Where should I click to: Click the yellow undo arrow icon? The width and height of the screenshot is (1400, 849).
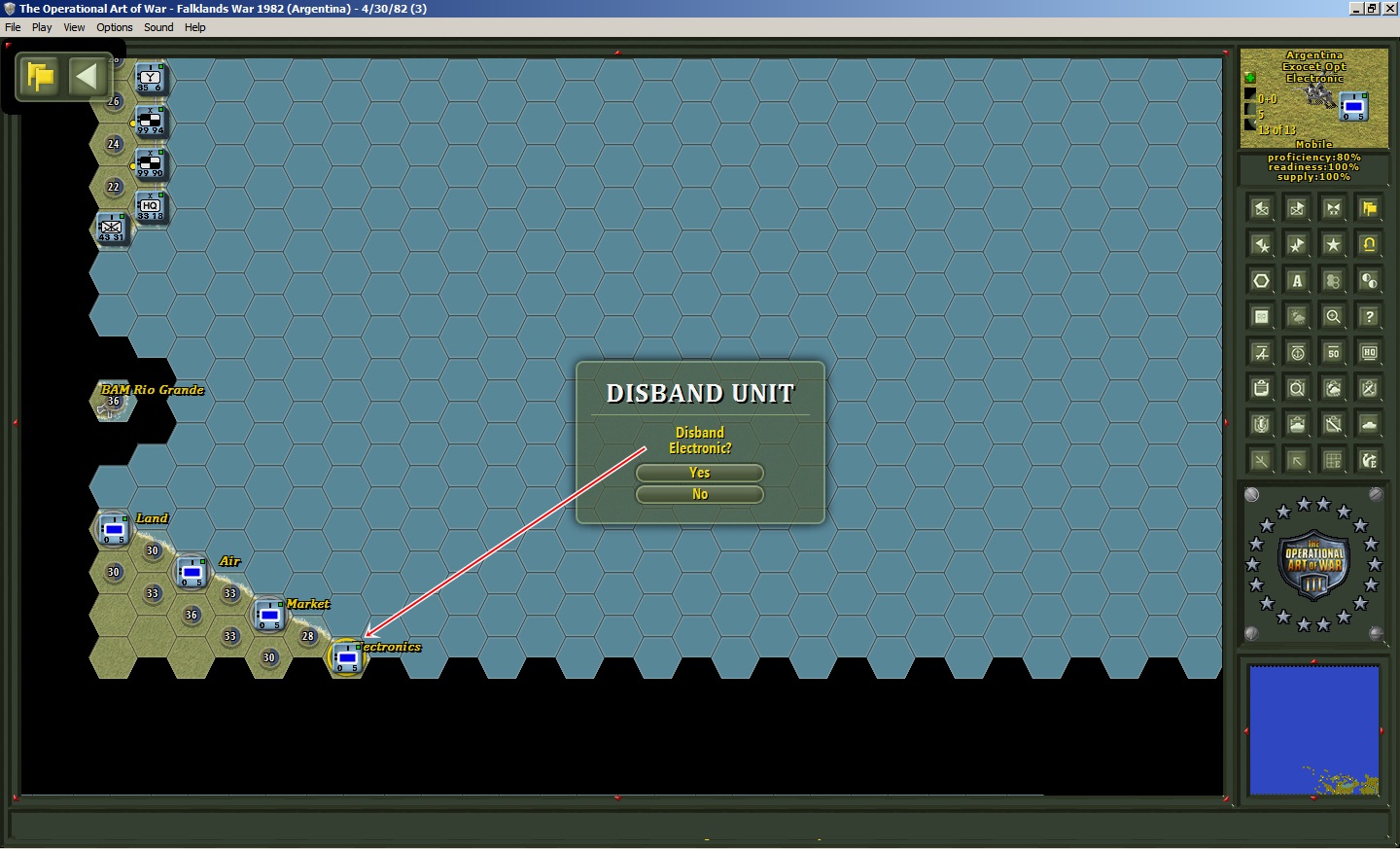(1369, 244)
